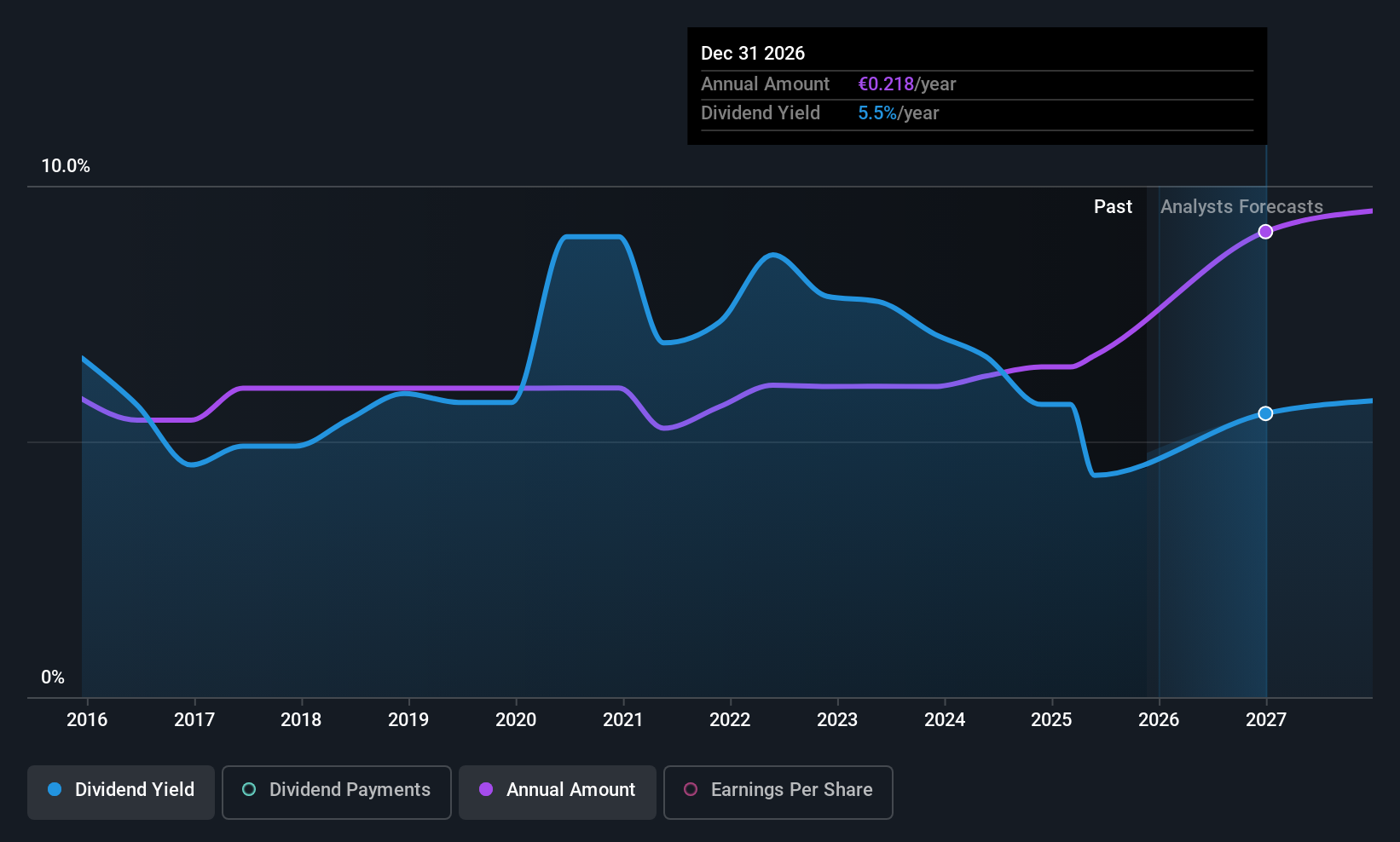Click the 2025 x-axis year label

1051,720
